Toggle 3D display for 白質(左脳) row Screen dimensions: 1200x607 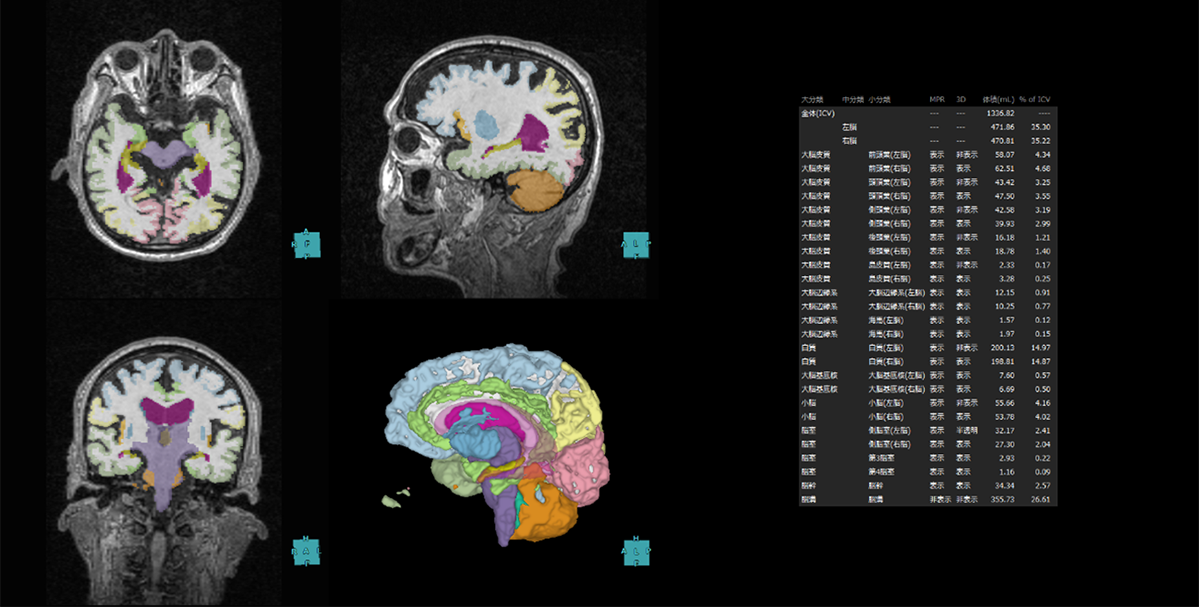(x=964, y=347)
